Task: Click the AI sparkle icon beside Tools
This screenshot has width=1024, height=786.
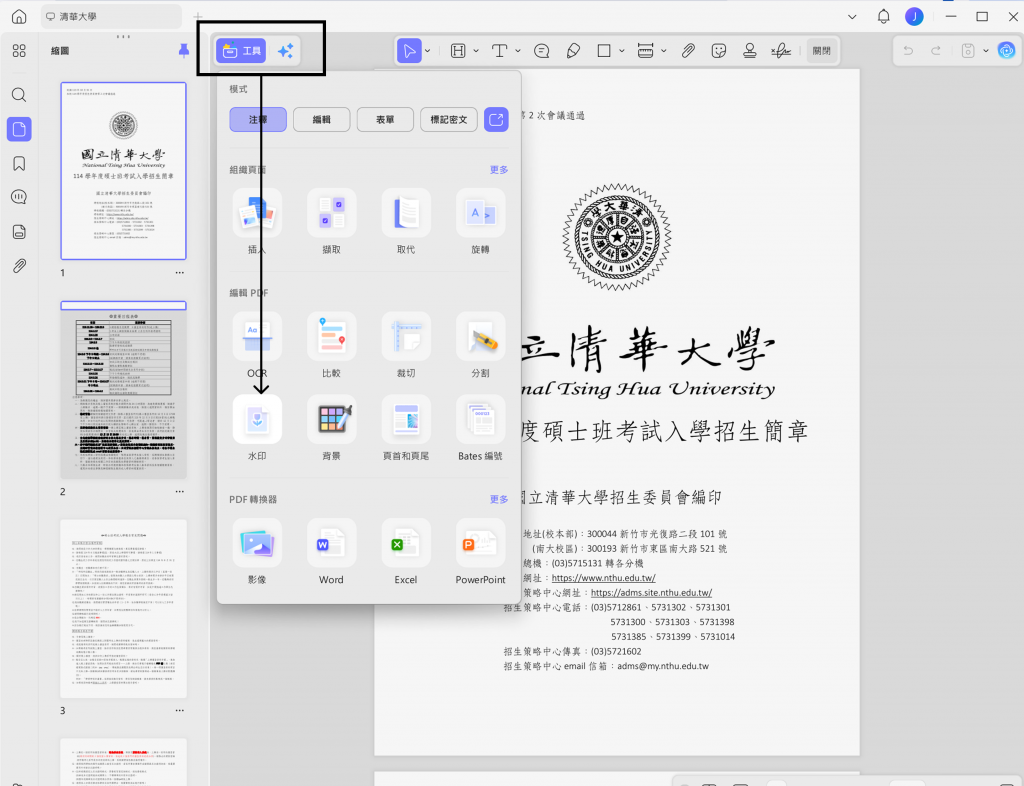Action: coord(285,51)
